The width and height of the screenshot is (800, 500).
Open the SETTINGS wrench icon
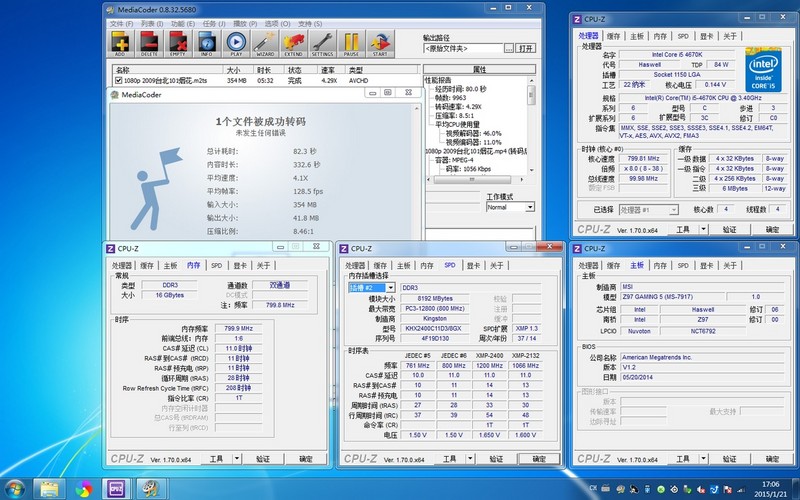[322, 44]
